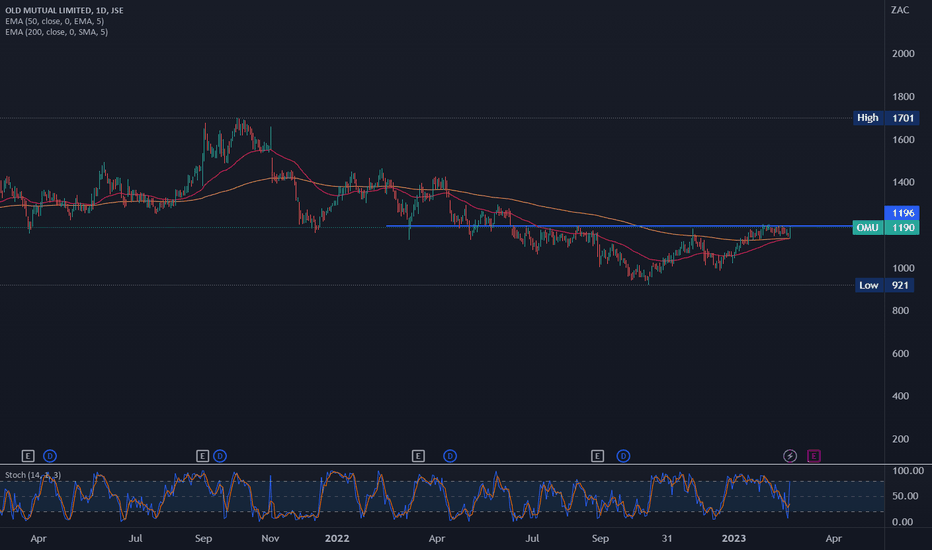Image resolution: width=932 pixels, height=550 pixels.
Task: Click the dividend marker D after September 2022
Action: 623,456
